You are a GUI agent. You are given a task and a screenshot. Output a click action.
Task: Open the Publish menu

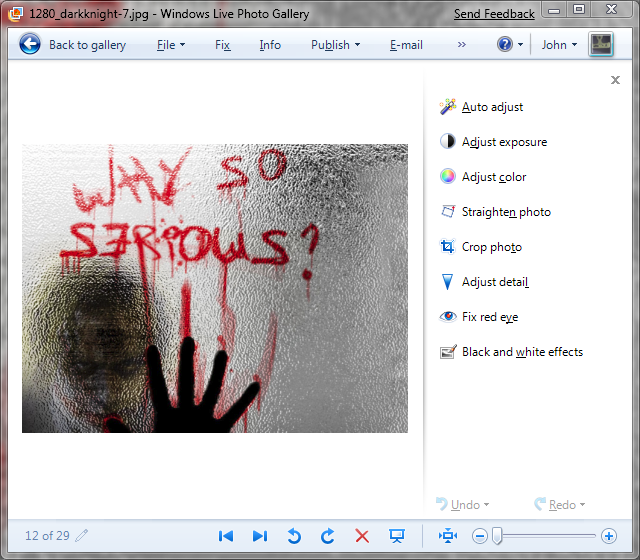coord(335,44)
